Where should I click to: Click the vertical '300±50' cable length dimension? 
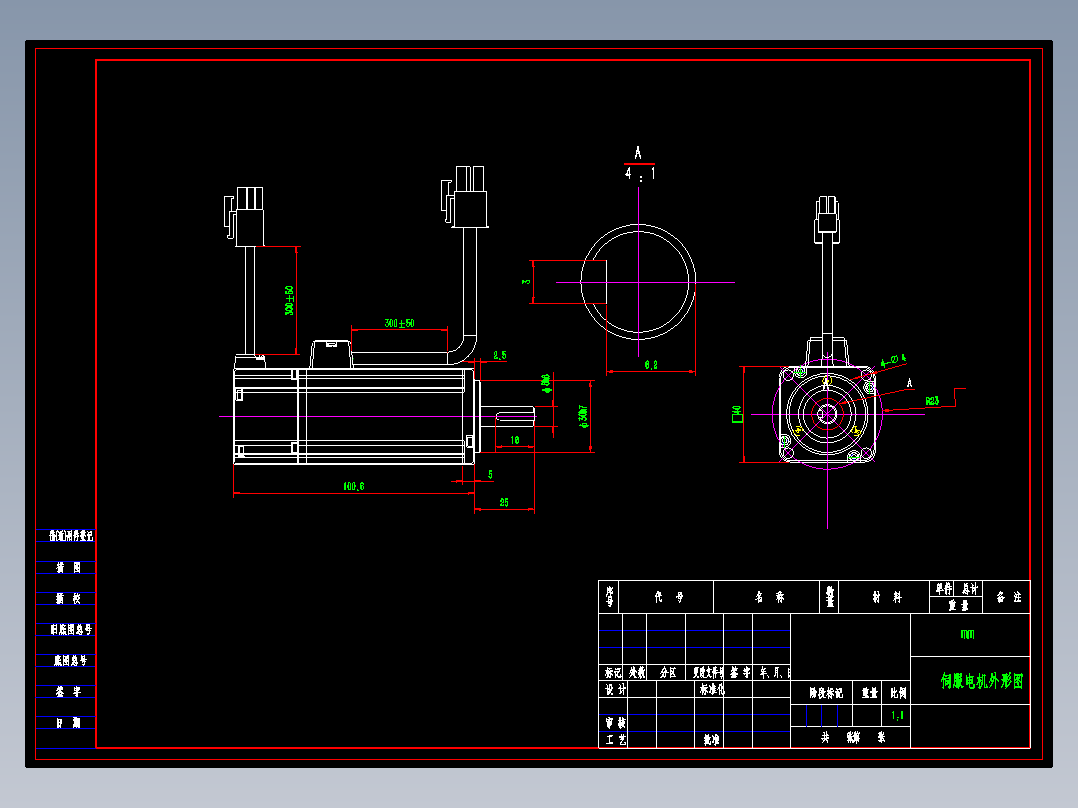pyautogui.click(x=289, y=301)
